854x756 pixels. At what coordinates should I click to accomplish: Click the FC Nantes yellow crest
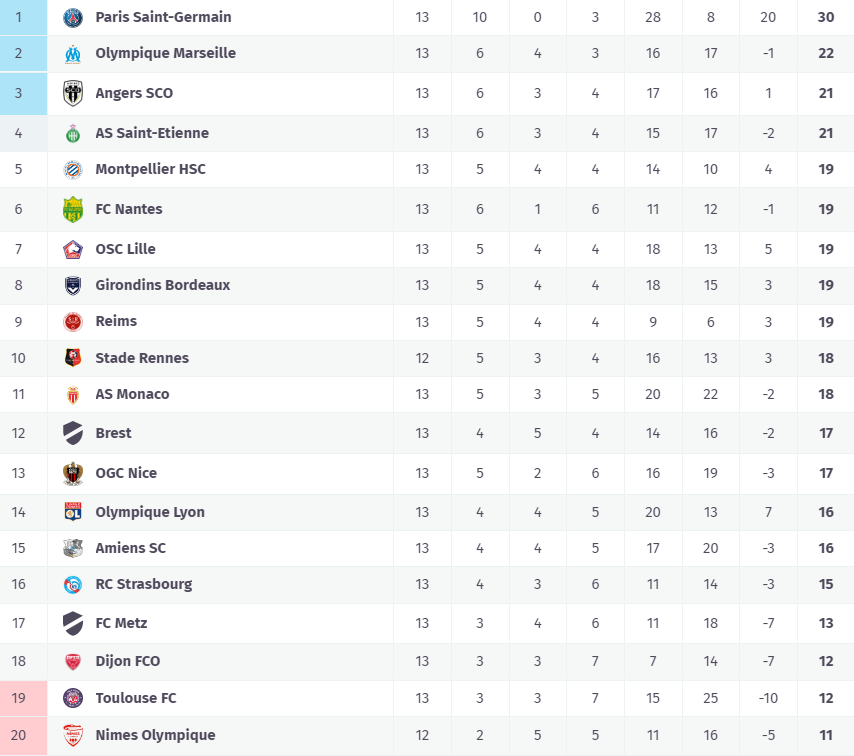click(73, 209)
